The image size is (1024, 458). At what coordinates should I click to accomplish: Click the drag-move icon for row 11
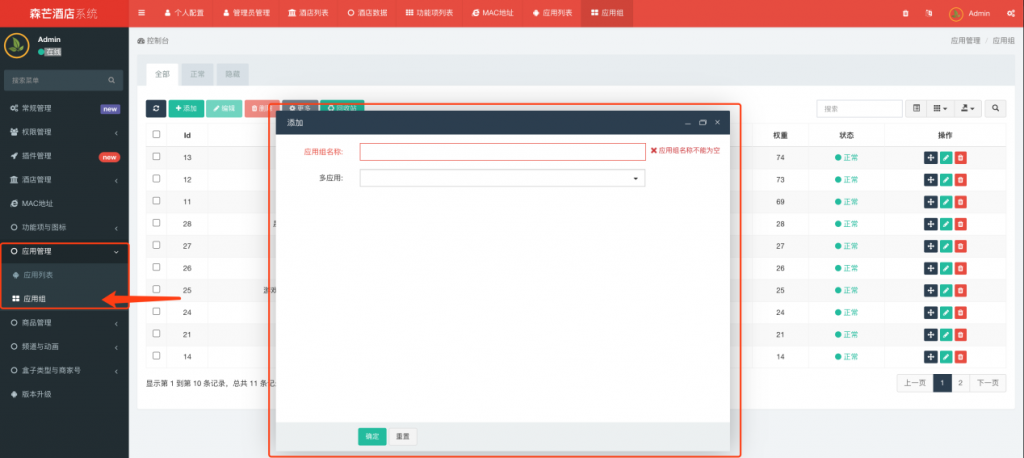pyautogui.click(x=931, y=201)
